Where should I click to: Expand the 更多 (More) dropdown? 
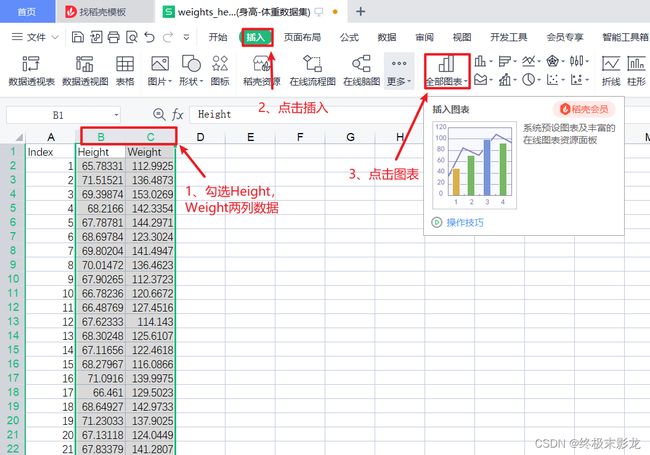399,71
